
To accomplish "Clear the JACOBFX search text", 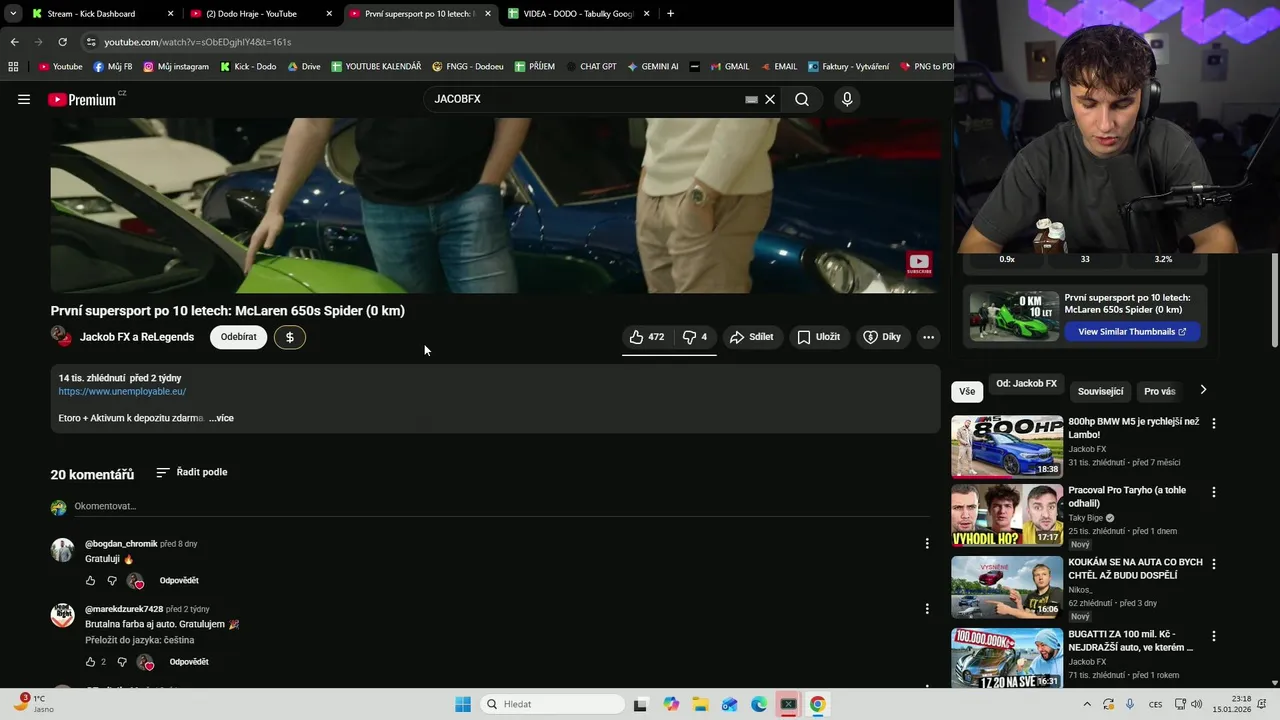I will click(770, 99).
